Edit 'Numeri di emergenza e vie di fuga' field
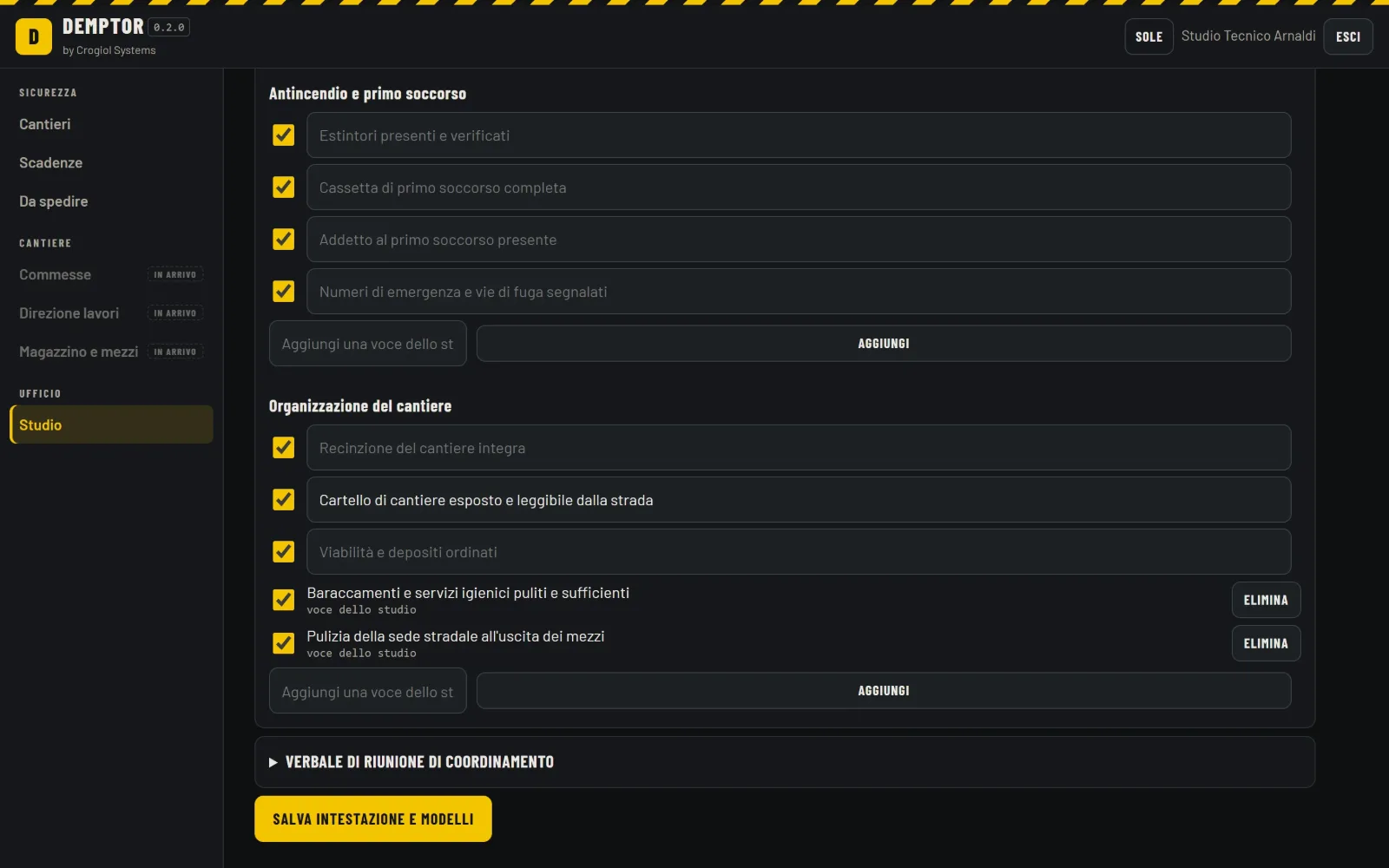Image resolution: width=1389 pixels, height=868 pixels. (x=799, y=292)
